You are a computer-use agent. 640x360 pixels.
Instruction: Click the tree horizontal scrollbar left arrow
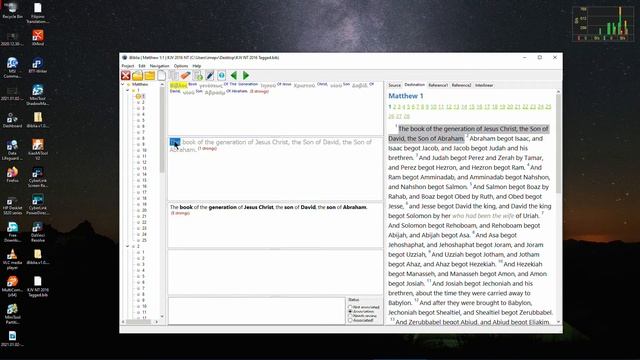pos(123,322)
